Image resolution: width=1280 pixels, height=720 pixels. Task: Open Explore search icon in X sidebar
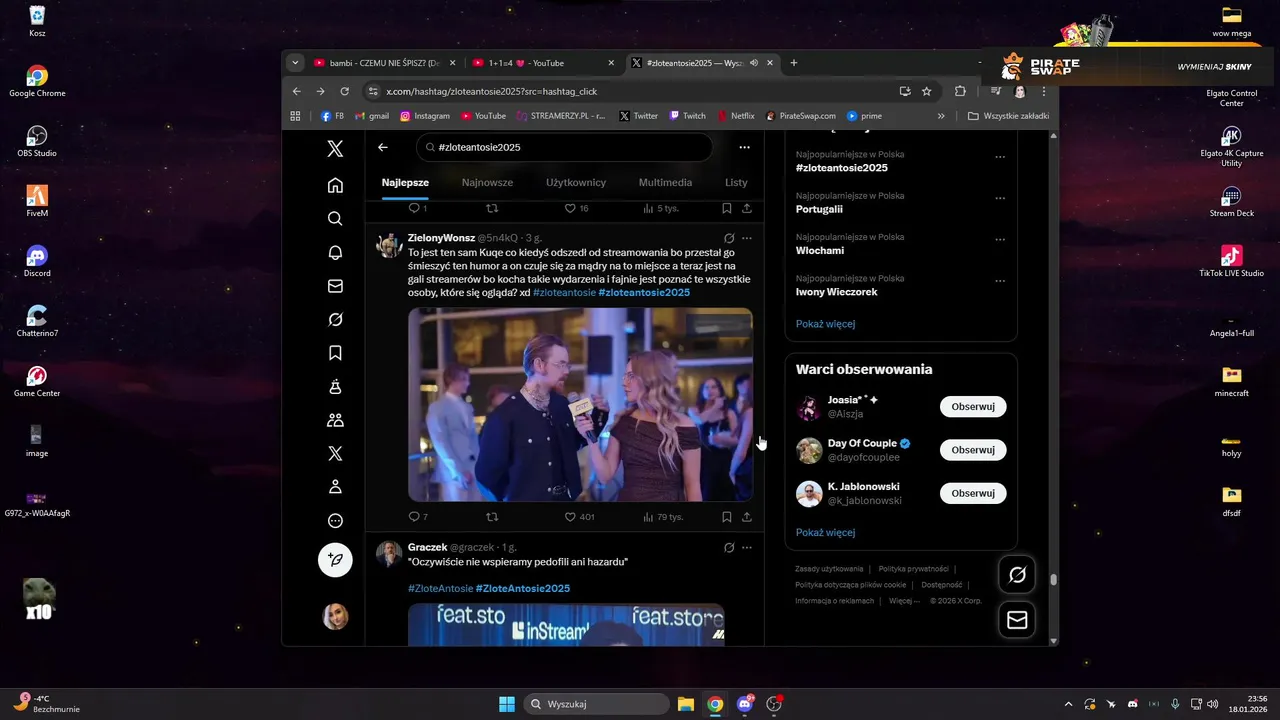335,219
